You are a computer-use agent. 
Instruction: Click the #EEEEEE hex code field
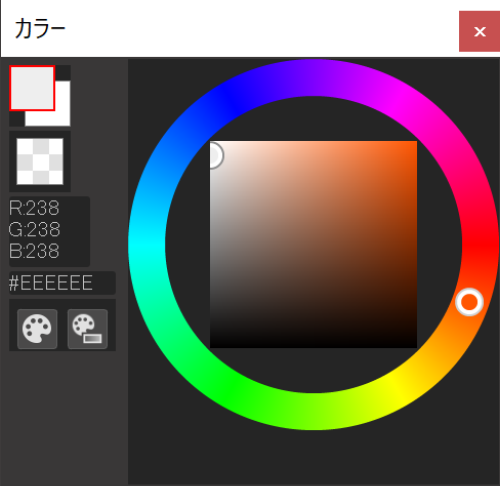coord(62,283)
